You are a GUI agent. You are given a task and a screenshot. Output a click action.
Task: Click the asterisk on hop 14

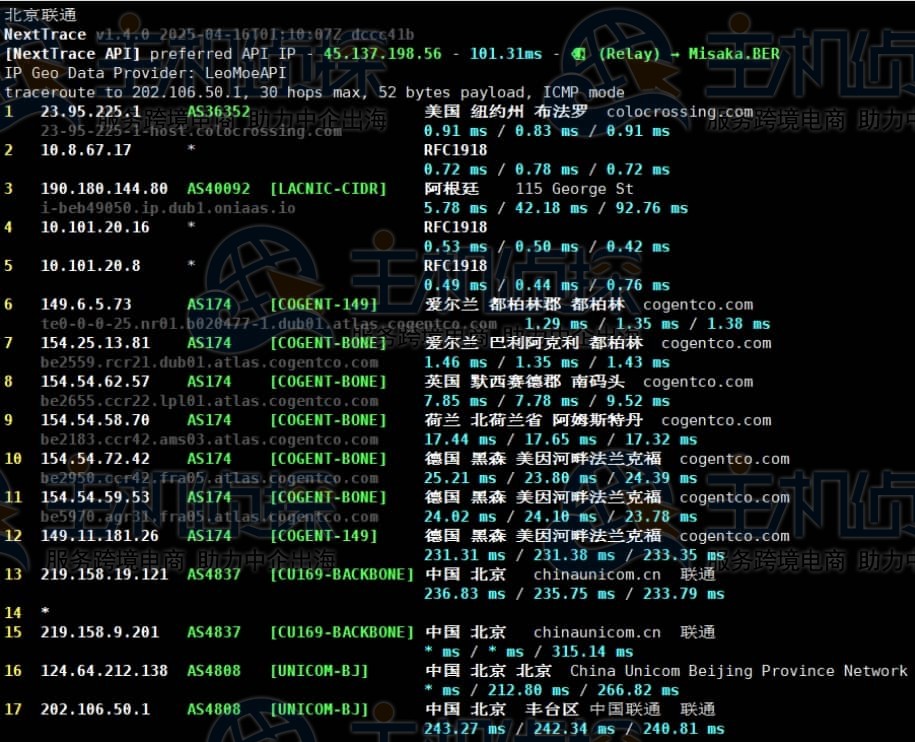coord(45,612)
